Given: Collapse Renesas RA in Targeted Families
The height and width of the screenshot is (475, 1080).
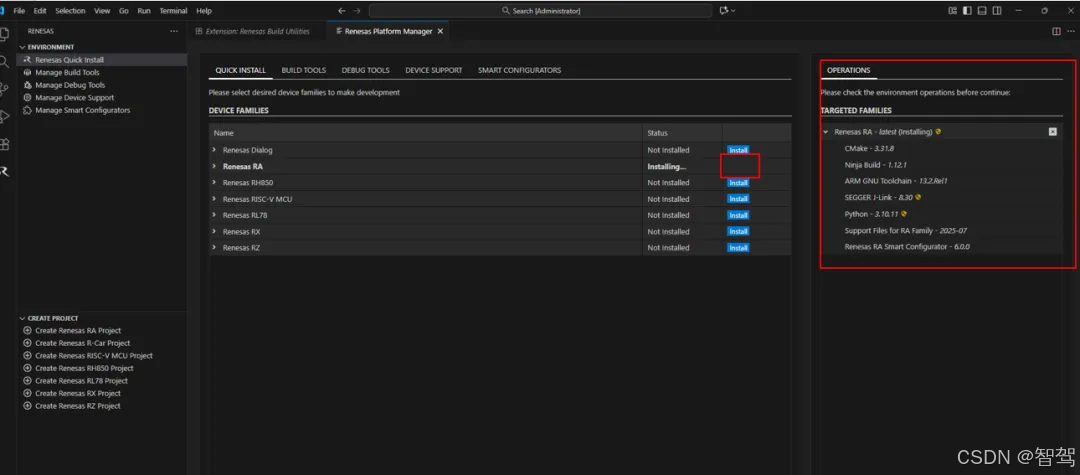Looking at the screenshot, I should [825, 131].
